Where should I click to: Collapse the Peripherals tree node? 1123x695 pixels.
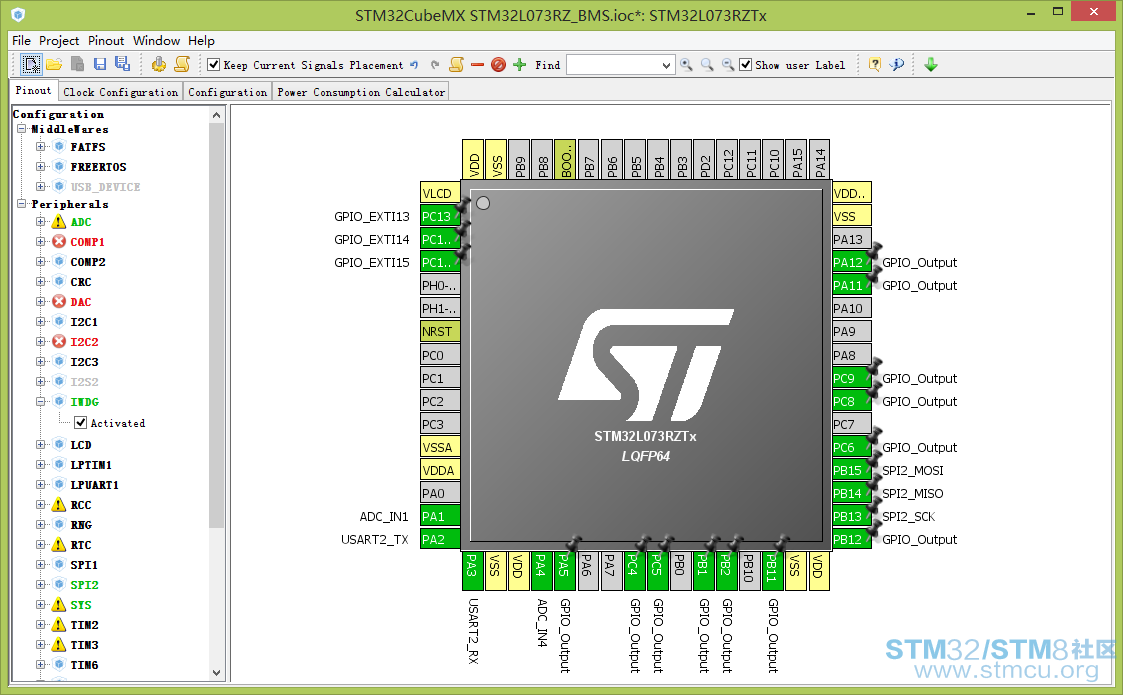[x=21, y=203]
